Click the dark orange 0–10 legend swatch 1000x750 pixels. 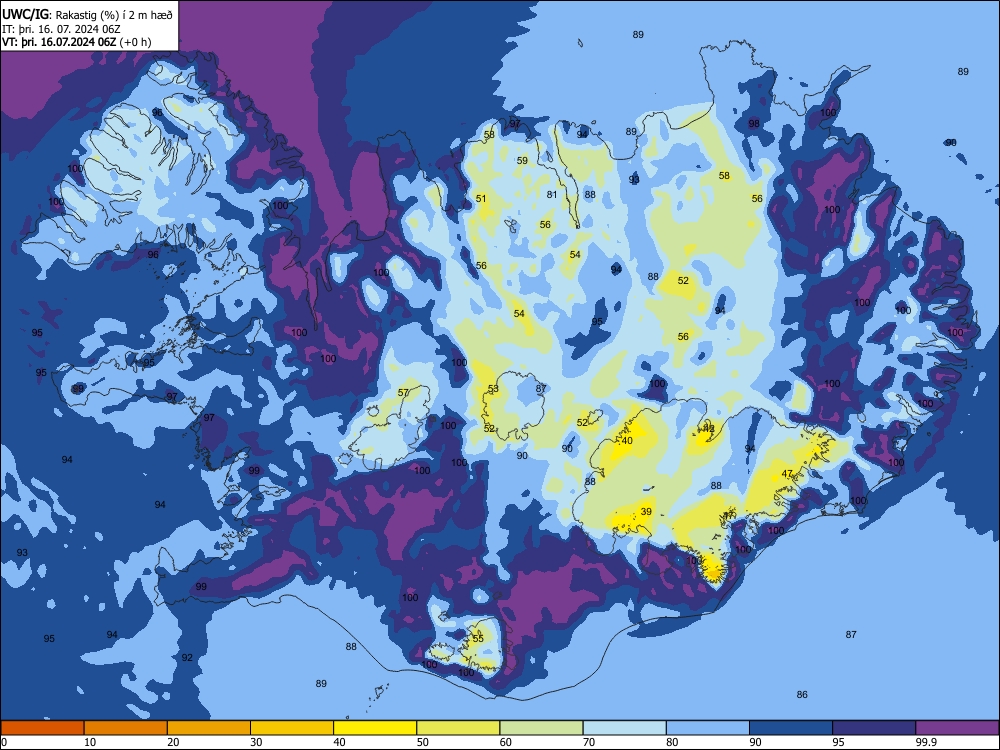coord(42,728)
